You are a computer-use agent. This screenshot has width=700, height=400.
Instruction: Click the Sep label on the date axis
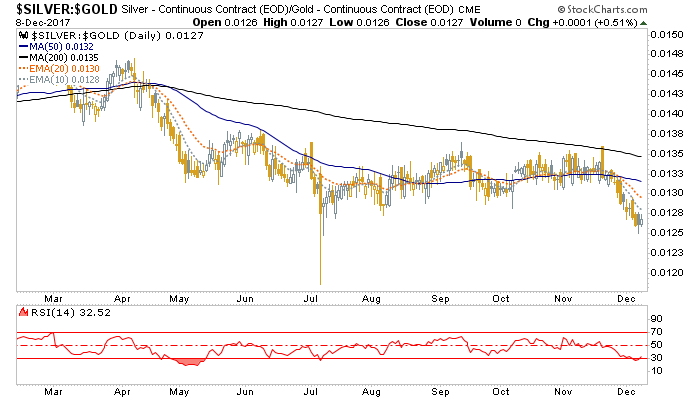(438, 298)
